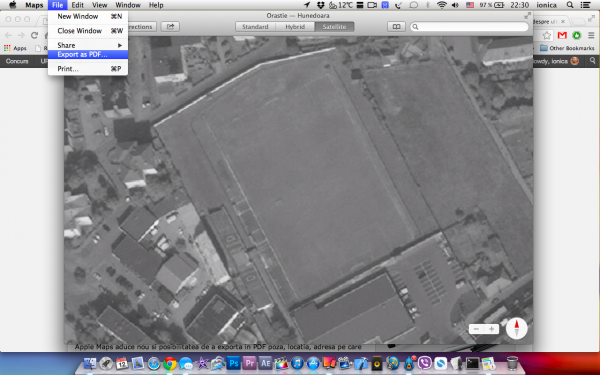This screenshot has width=600, height=375.
Task: Launch Safari from the Dock
Action: pos(154,363)
